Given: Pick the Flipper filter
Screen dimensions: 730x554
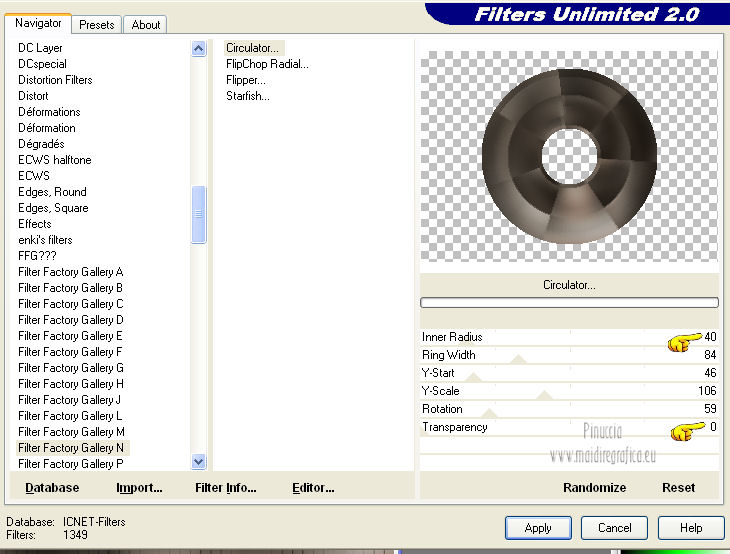Looking at the screenshot, I should click(245, 80).
